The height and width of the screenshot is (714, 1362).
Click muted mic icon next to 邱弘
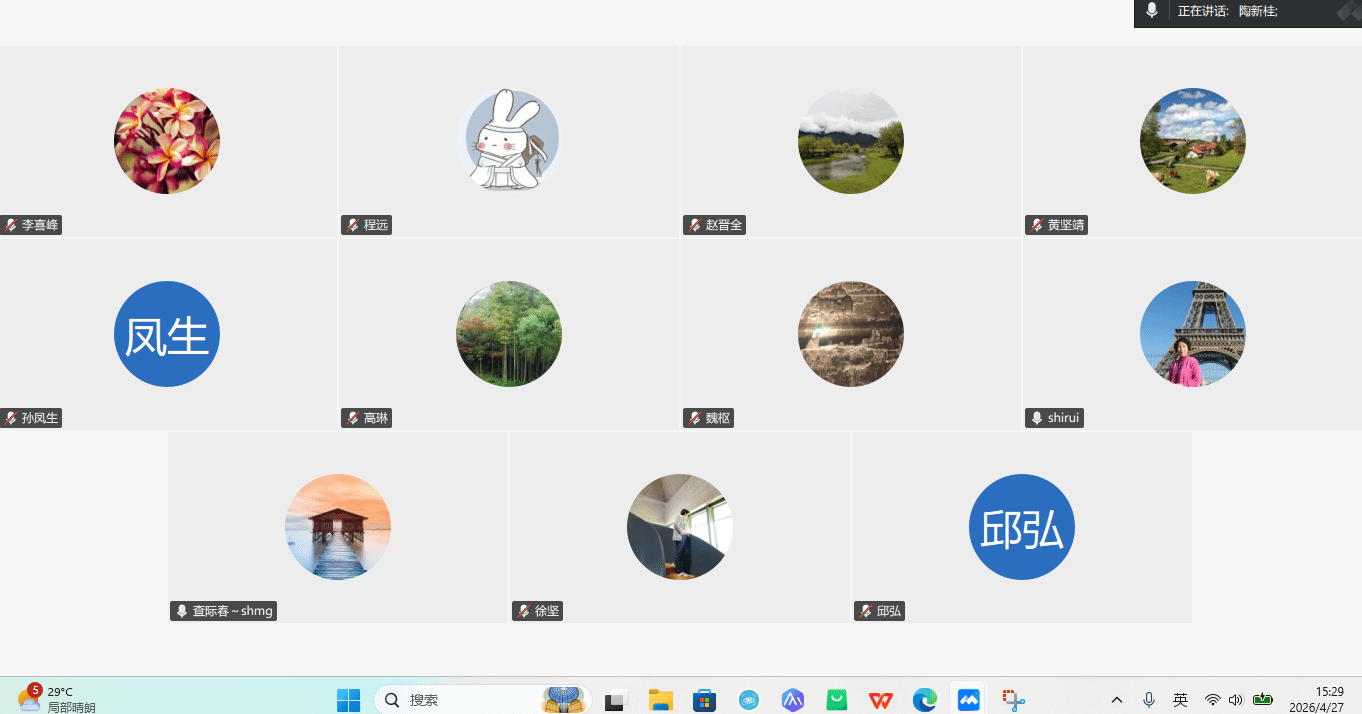(865, 611)
